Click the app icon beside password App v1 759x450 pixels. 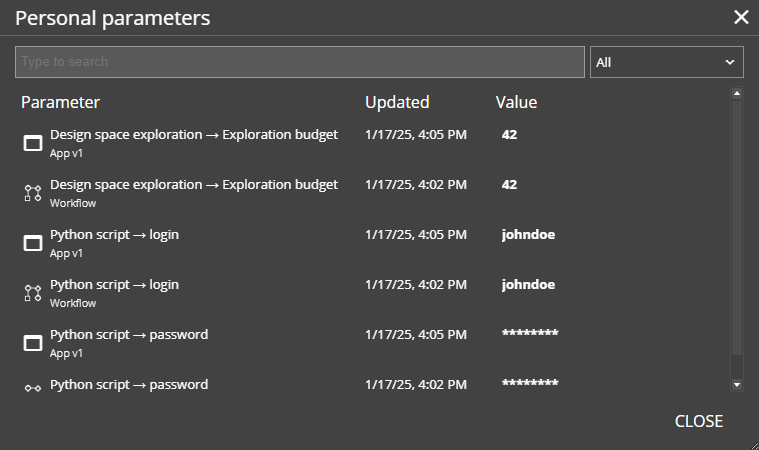coord(33,343)
